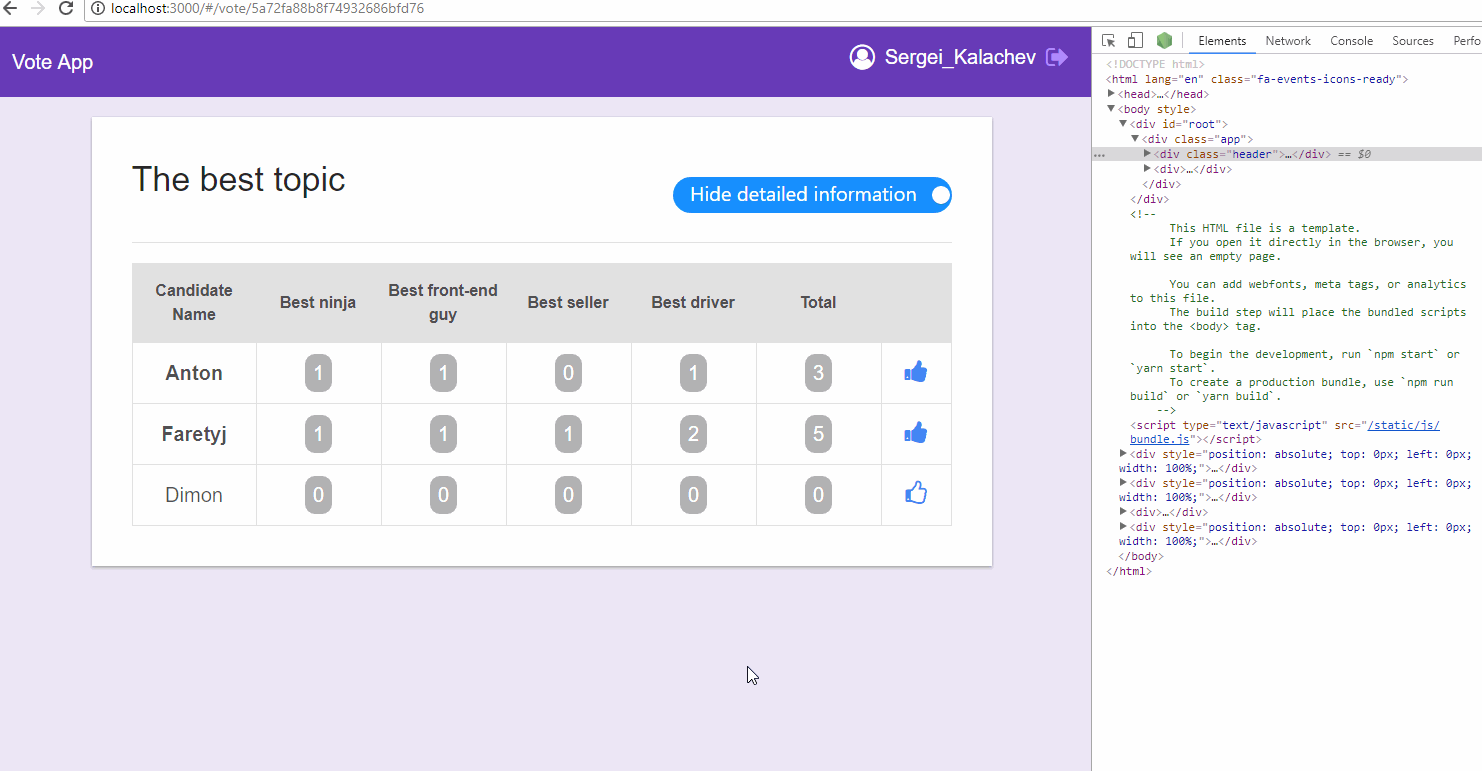Click the Best driver column header

point(693,302)
